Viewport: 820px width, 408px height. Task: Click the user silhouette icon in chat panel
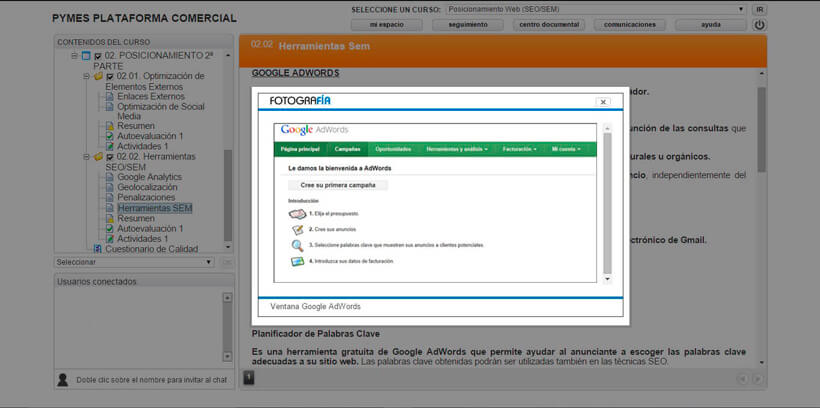pos(63,380)
